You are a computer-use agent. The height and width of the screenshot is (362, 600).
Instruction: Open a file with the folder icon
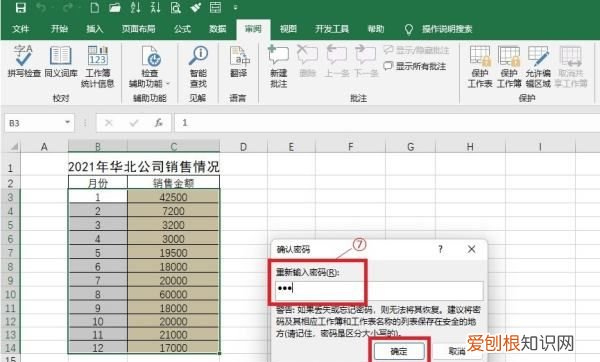pyautogui.click(x=115, y=7)
